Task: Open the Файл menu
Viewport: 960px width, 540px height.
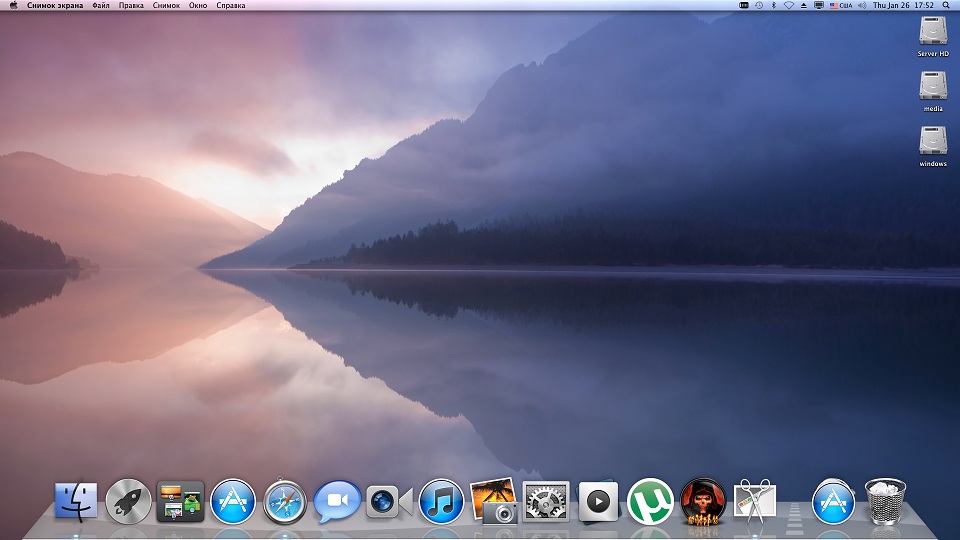Action: pos(101,5)
